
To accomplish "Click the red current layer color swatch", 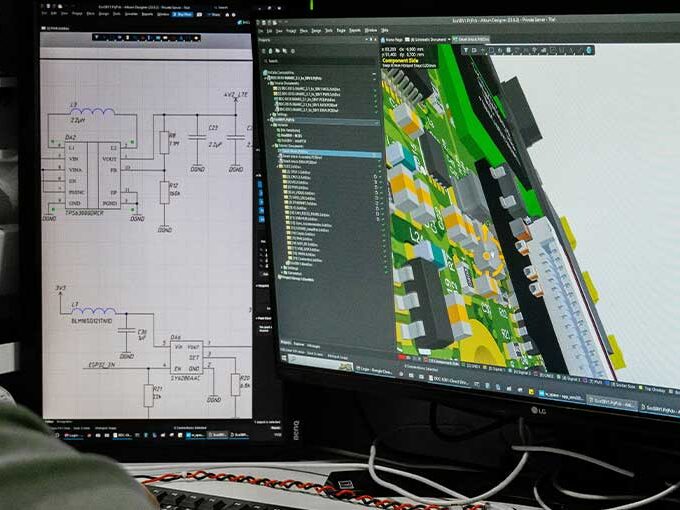I will [401, 357].
